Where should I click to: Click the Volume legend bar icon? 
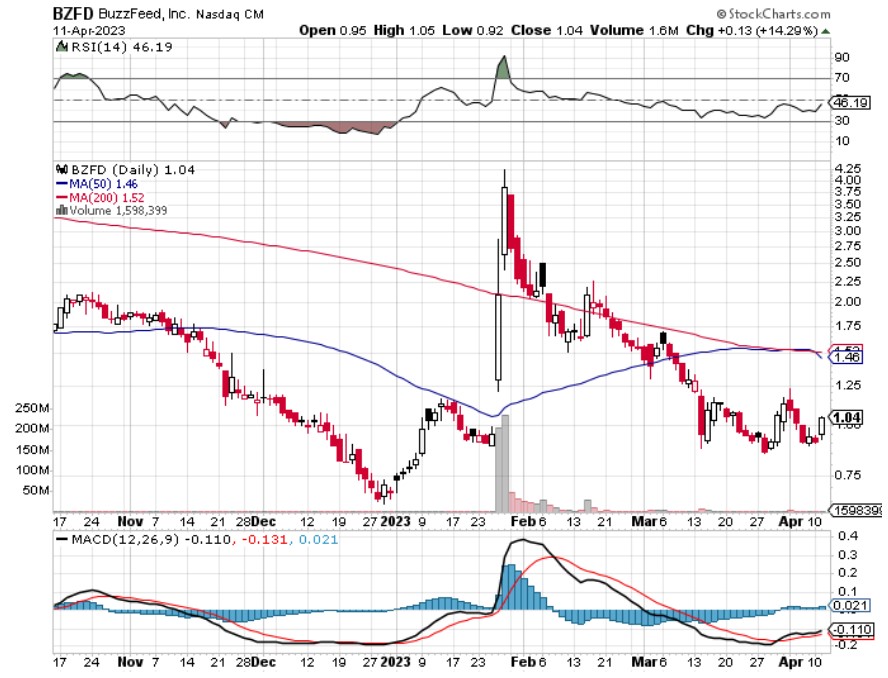click(x=59, y=211)
